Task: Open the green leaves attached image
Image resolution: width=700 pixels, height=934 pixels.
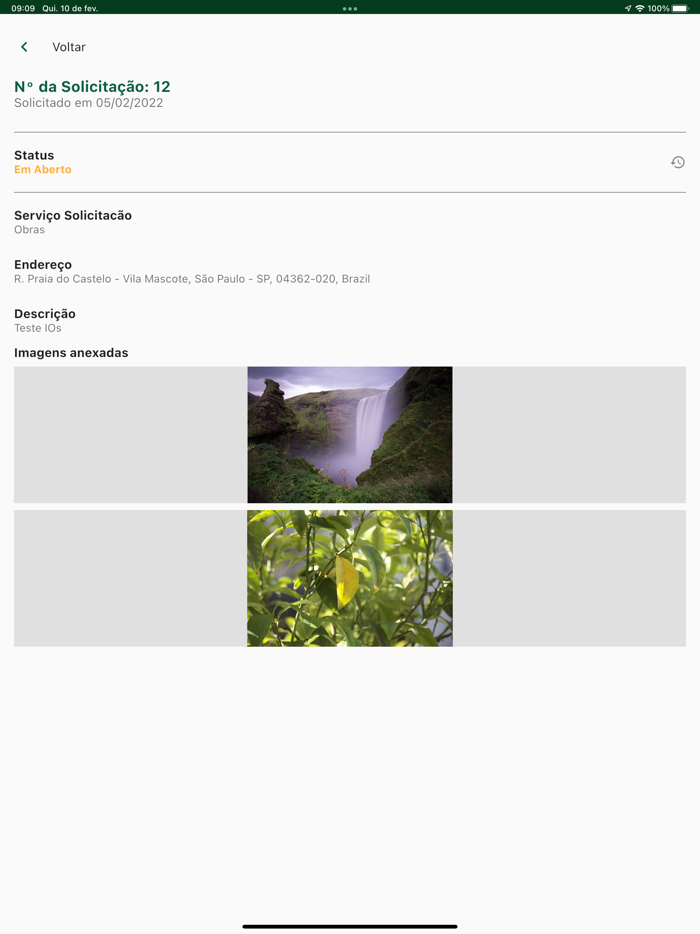Action: (x=350, y=578)
